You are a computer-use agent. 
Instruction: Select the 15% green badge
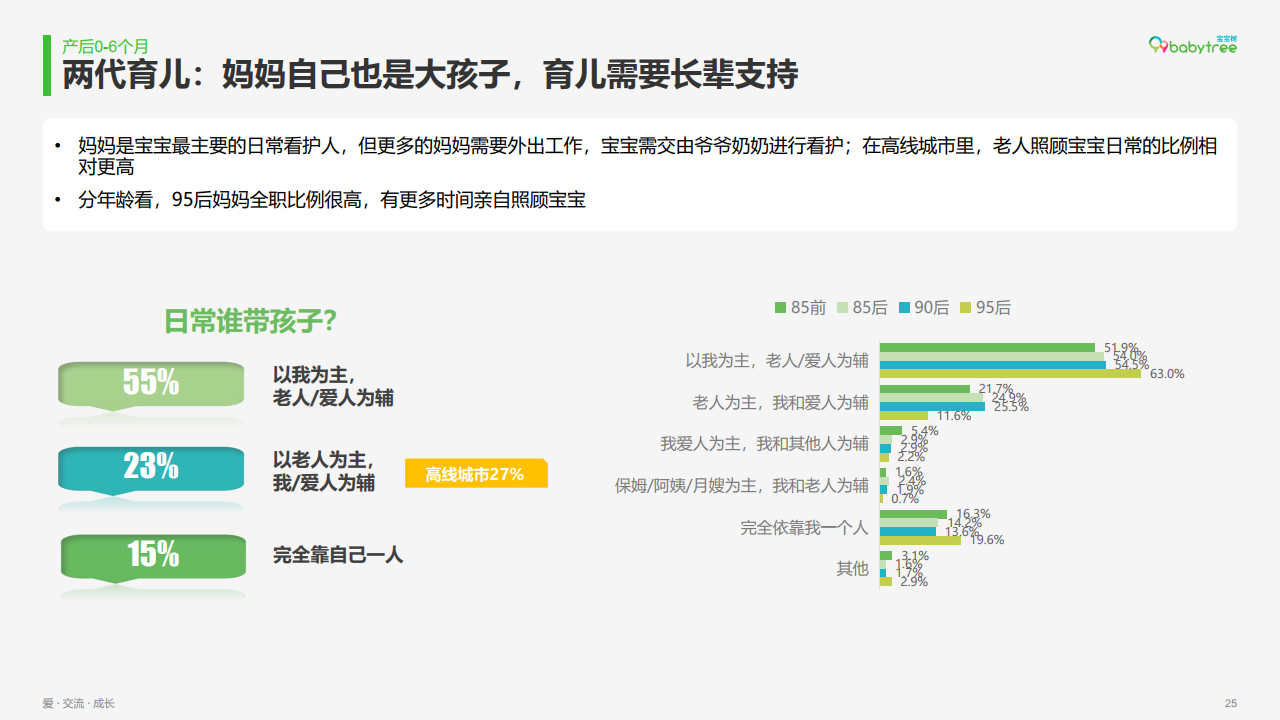tap(153, 555)
